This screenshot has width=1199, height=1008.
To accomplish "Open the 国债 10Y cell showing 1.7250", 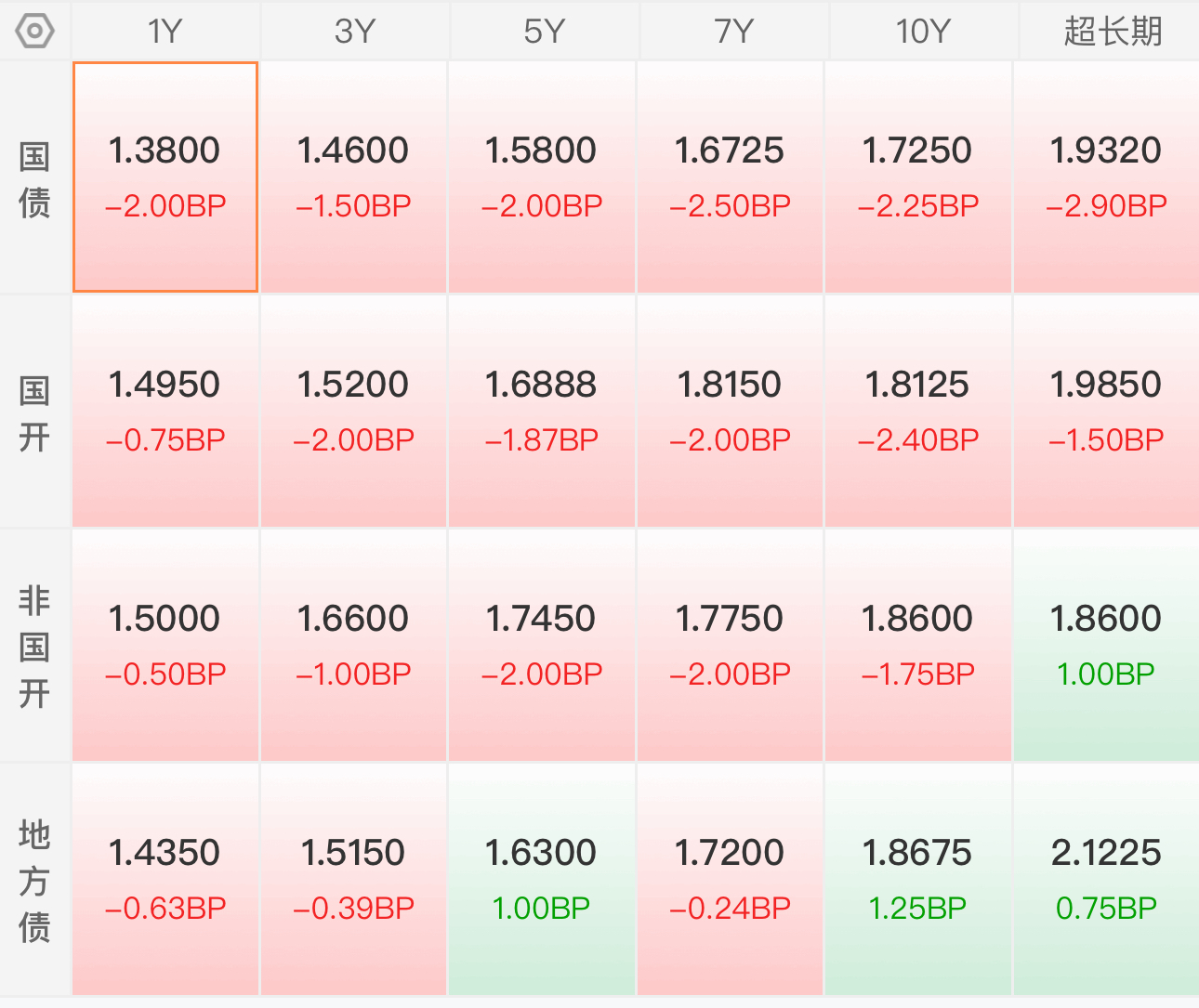I will coord(917,177).
